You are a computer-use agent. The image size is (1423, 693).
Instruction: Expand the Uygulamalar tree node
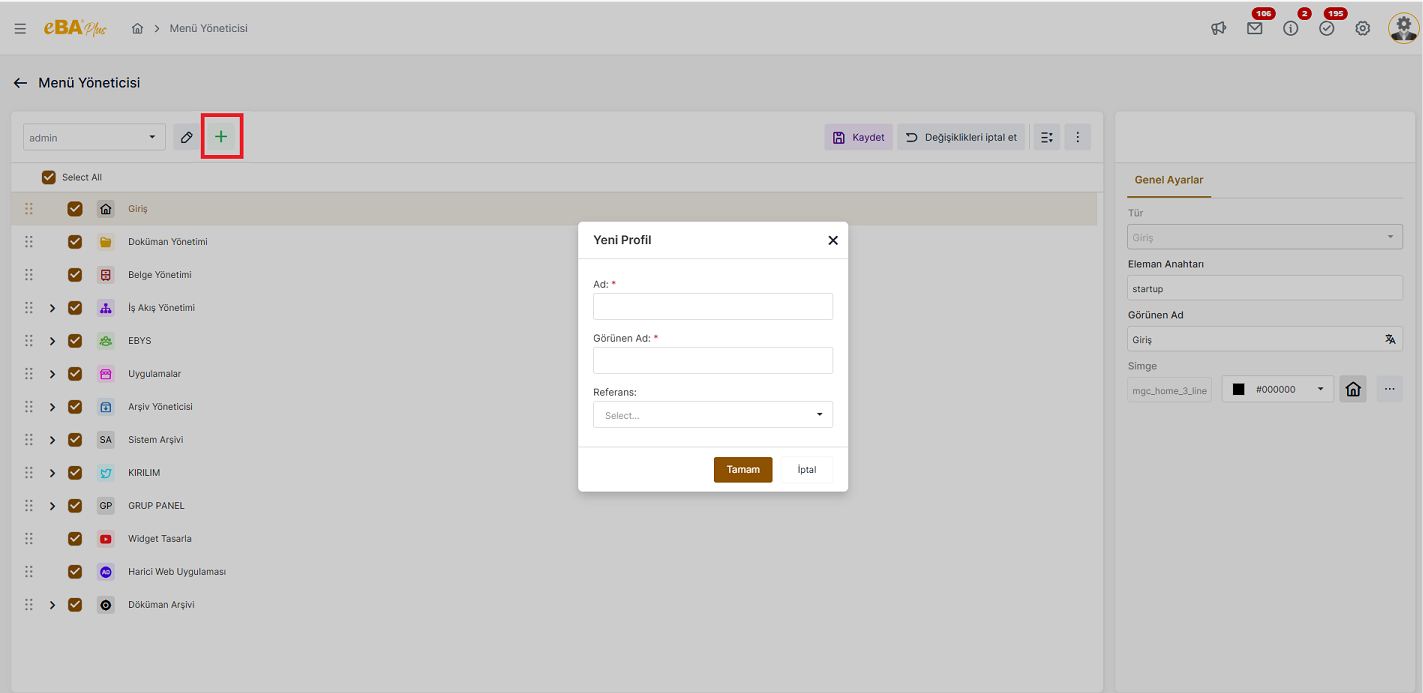tap(52, 374)
